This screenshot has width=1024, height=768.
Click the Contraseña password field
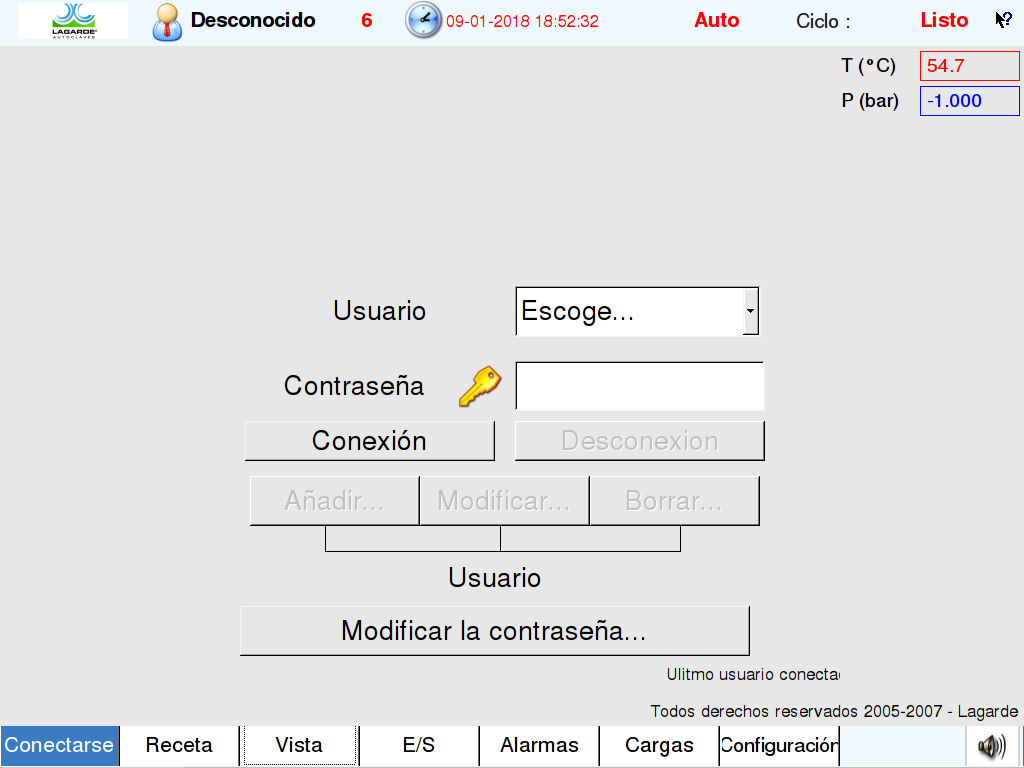coord(639,386)
